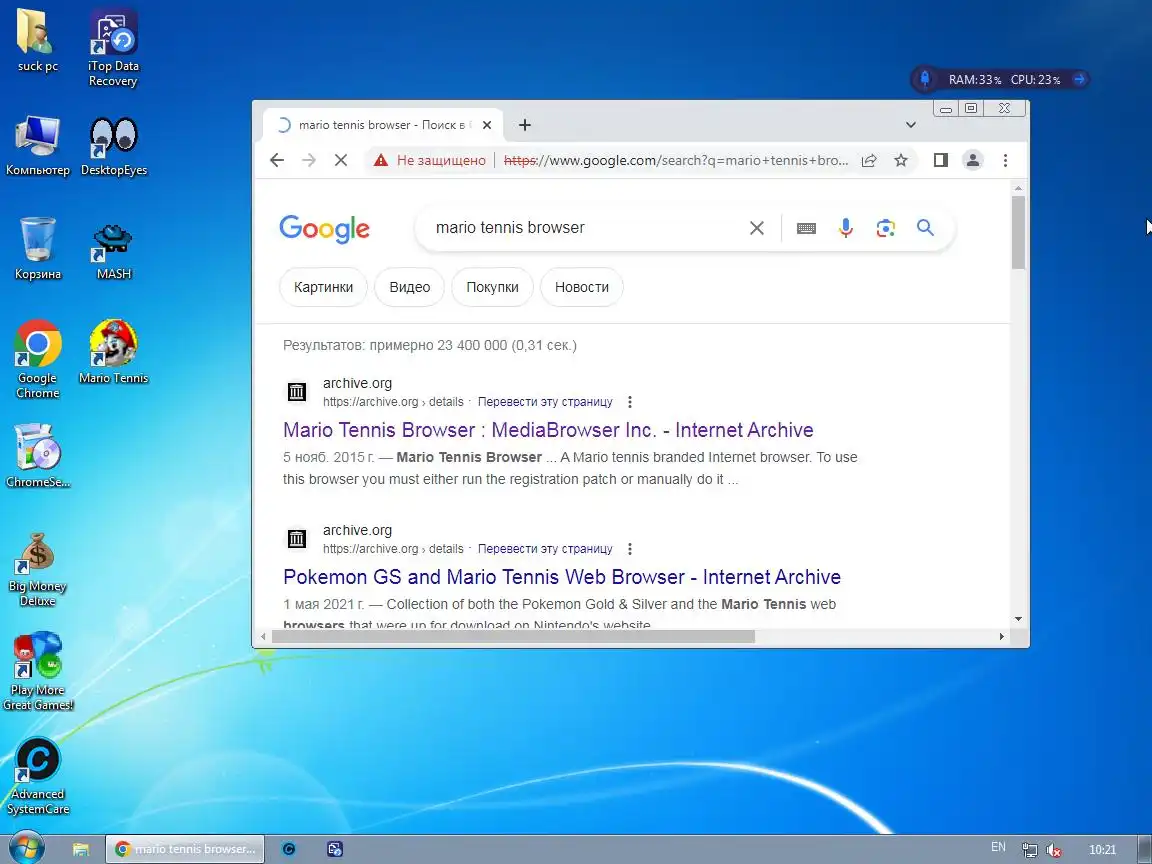Select the iTop Data Recovery desktop icon
The width and height of the screenshot is (1152, 864).
(x=113, y=48)
